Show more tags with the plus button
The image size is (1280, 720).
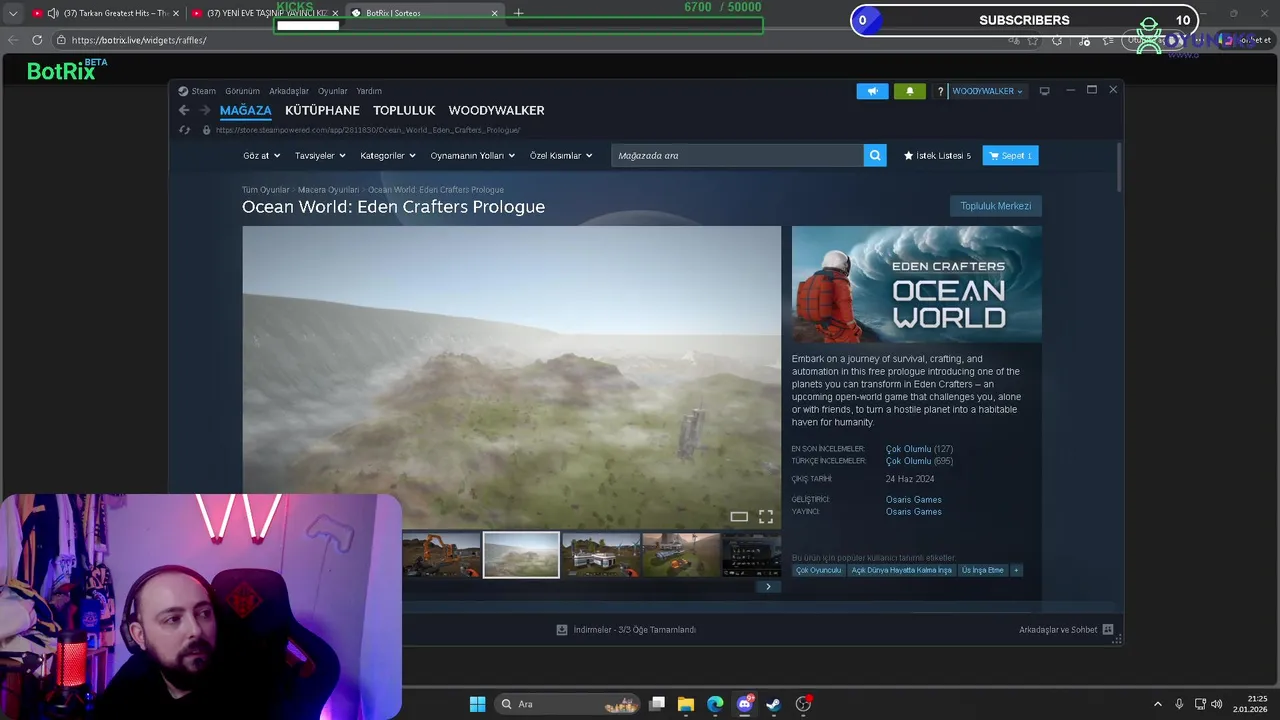[1016, 570]
